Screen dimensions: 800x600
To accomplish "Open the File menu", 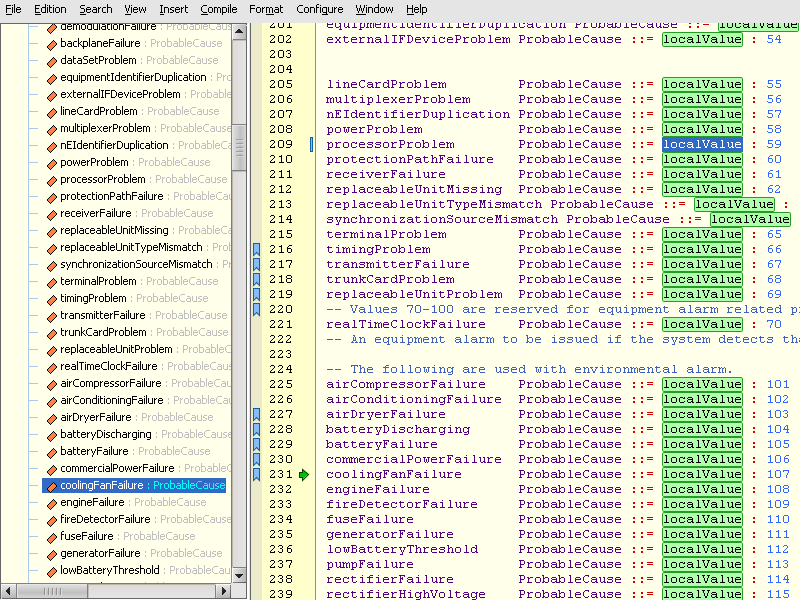I will 13,9.
